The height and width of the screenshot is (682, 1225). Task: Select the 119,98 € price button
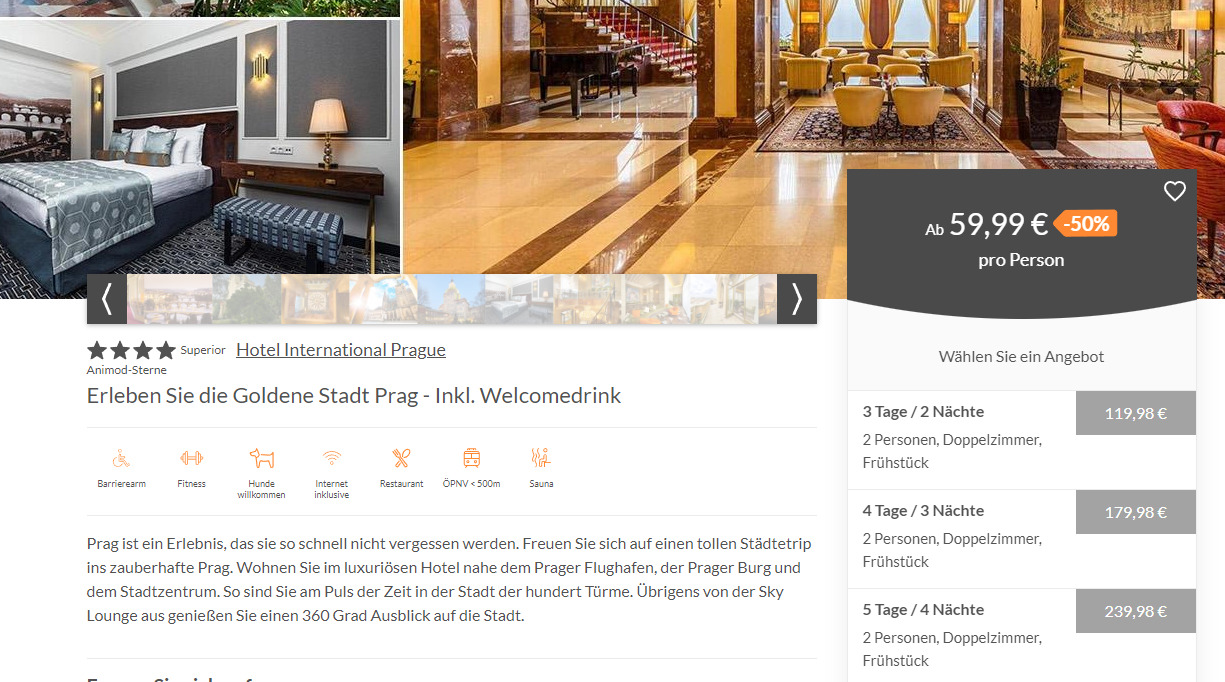coord(1136,413)
